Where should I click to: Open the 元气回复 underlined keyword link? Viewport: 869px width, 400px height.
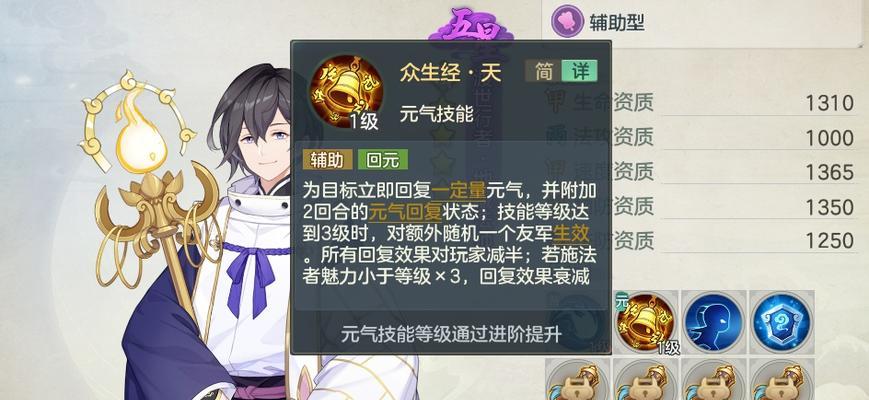[x=397, y=212]
